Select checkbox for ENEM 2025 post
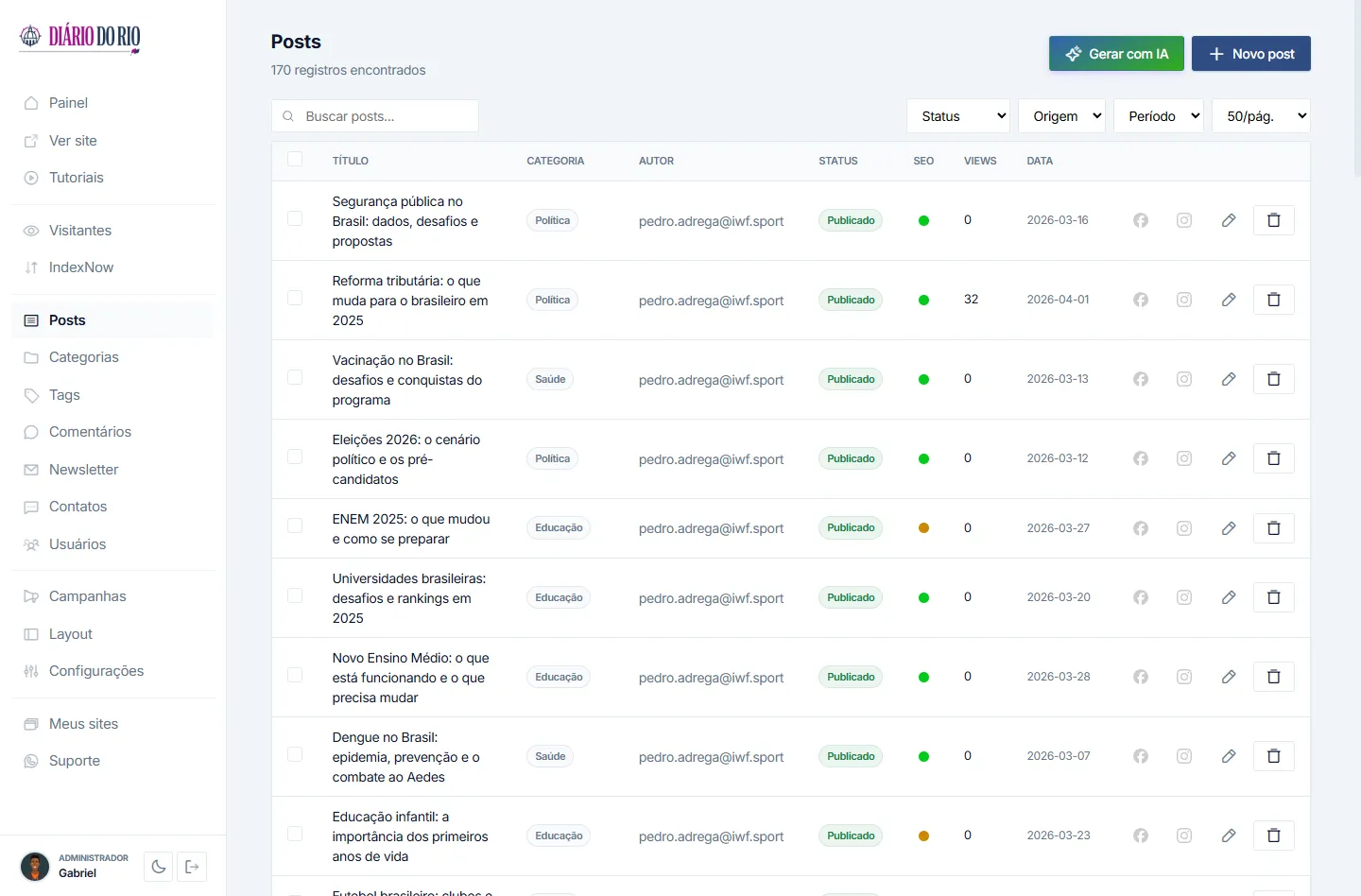The image size is (1361, 896). click(295, 526)
